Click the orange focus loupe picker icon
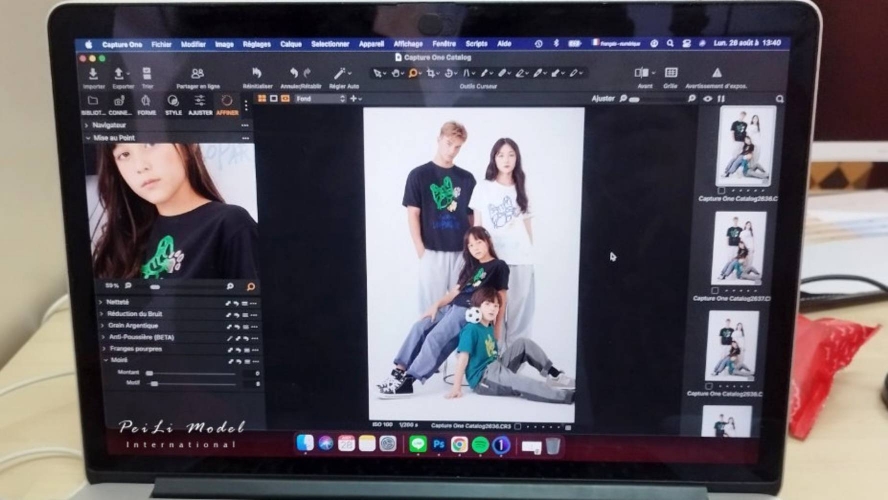 pos(250,287)
